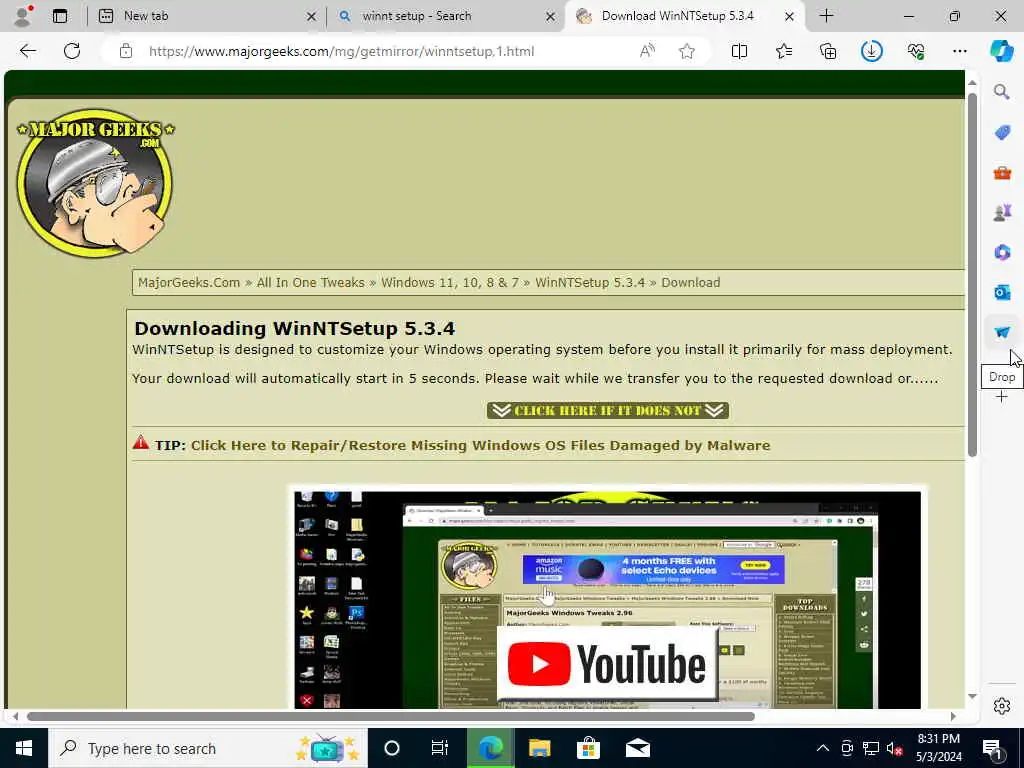
Task: Click the scroll down arrow
Action: pyautogui.click(x=972, y=696)
